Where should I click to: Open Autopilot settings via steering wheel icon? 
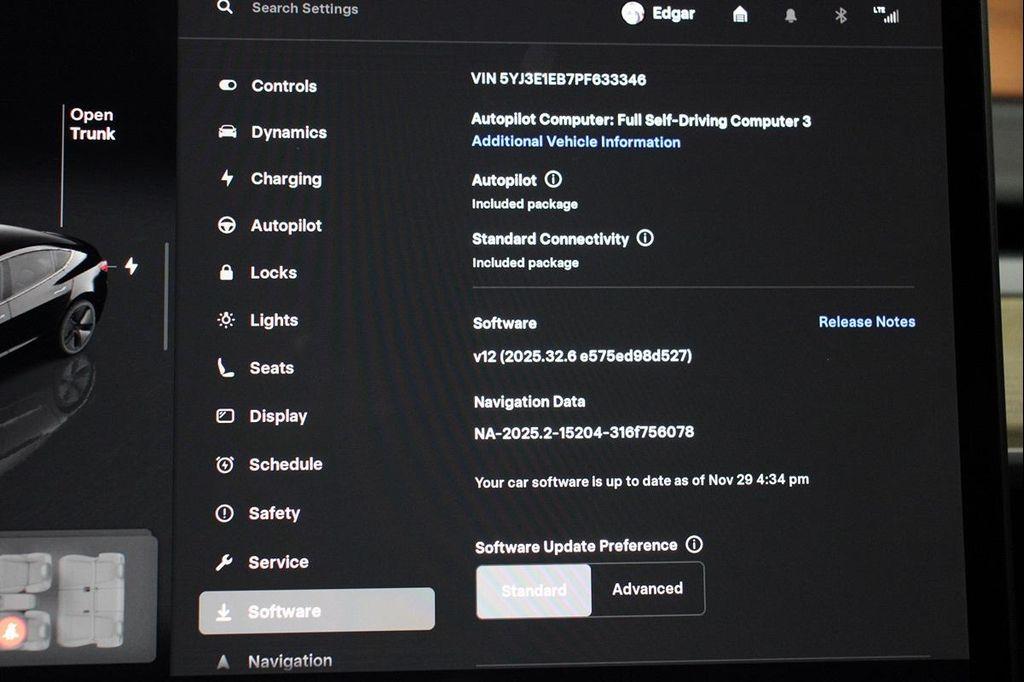pos(226,226)
